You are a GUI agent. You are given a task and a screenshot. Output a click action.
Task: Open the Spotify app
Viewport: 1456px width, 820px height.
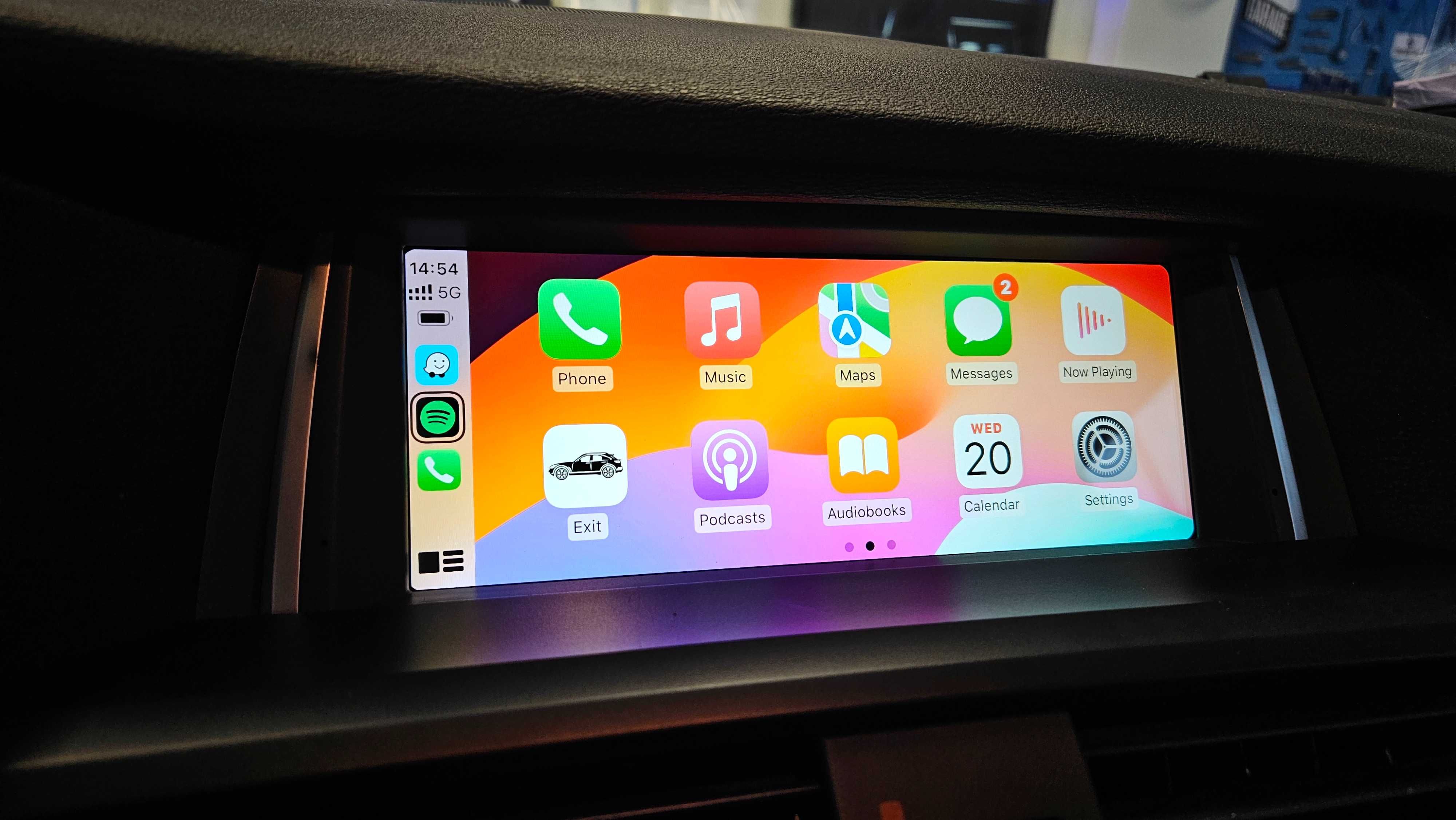tap(436, 413)
